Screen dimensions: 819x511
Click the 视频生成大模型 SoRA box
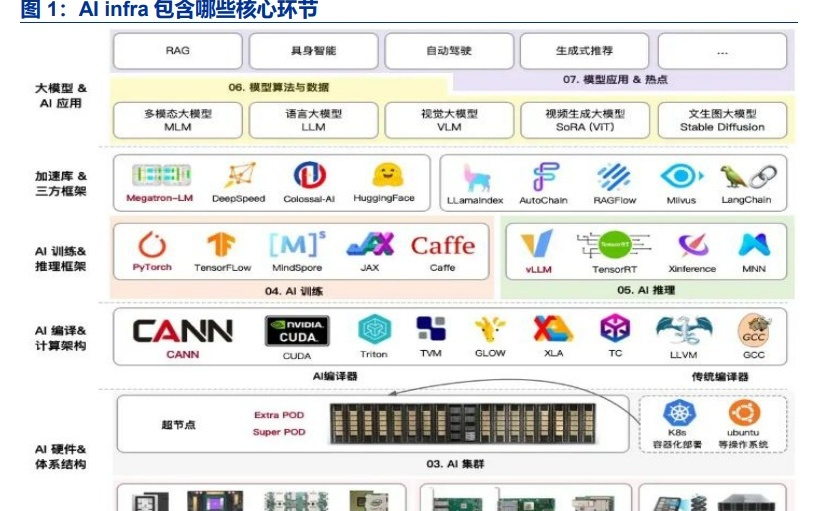[x=585, y=120]
